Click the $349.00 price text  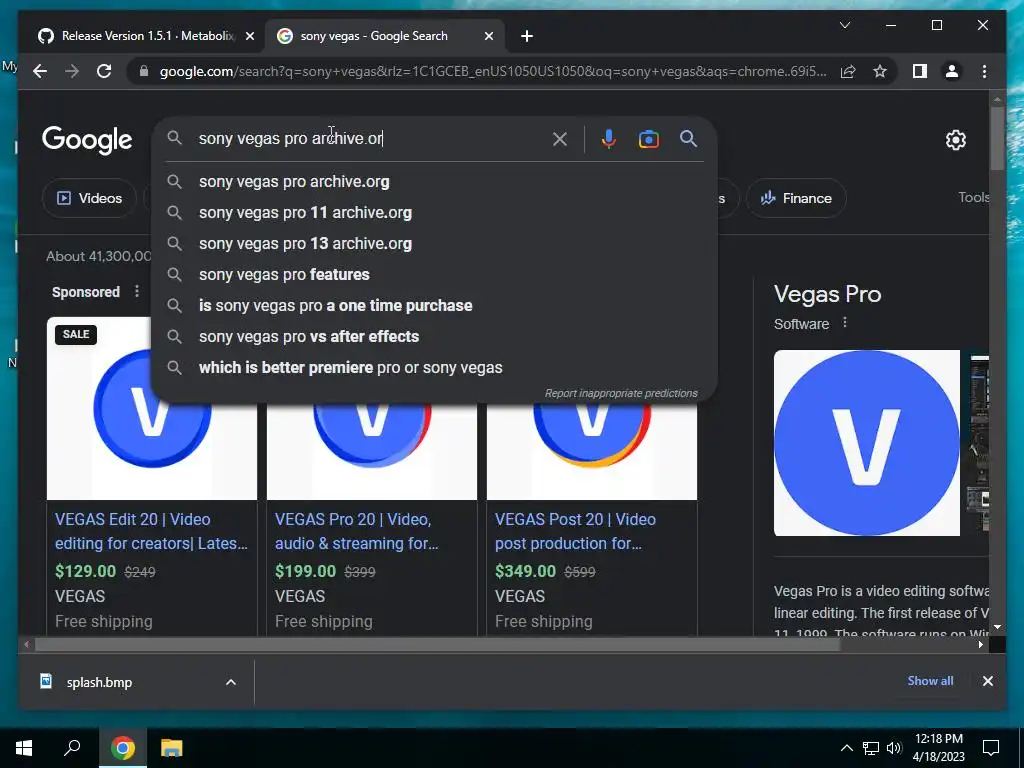(525, 571)
